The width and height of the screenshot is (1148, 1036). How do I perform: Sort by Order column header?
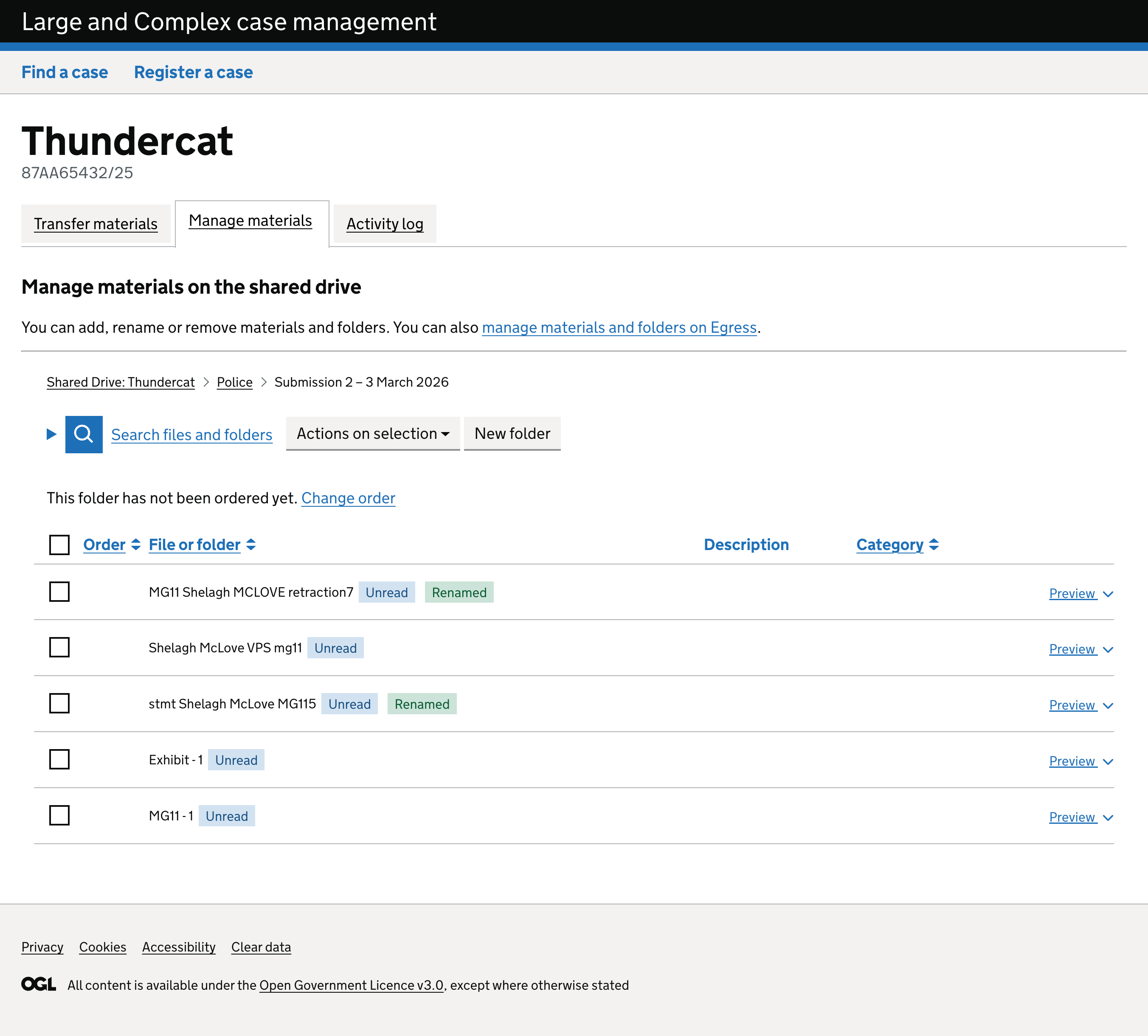pyautogui.click(x=104, y=545)
